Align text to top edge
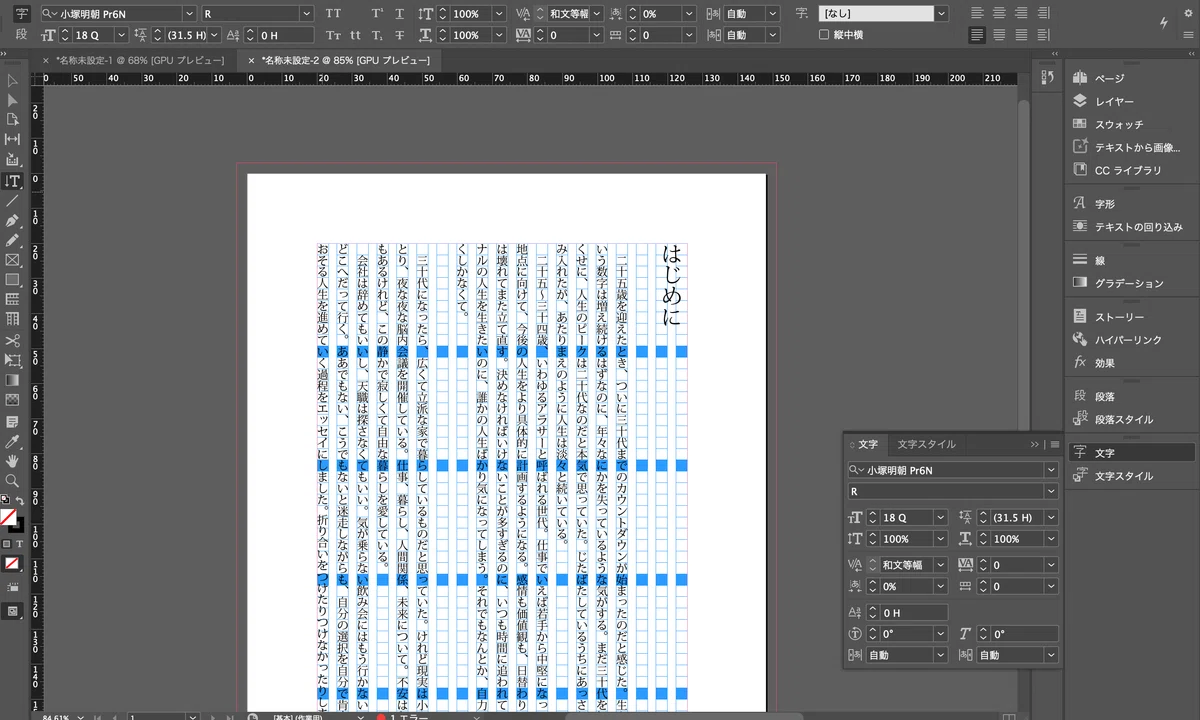1200x720 pixels. pos(977,14)
